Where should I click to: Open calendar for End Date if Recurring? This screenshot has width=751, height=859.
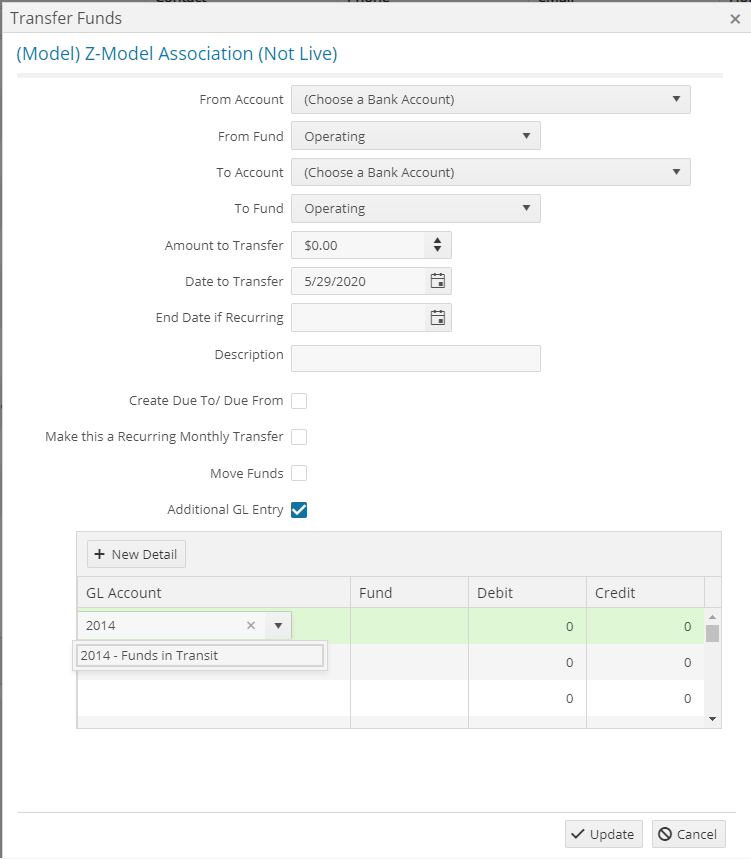click(x=438, y=318)
